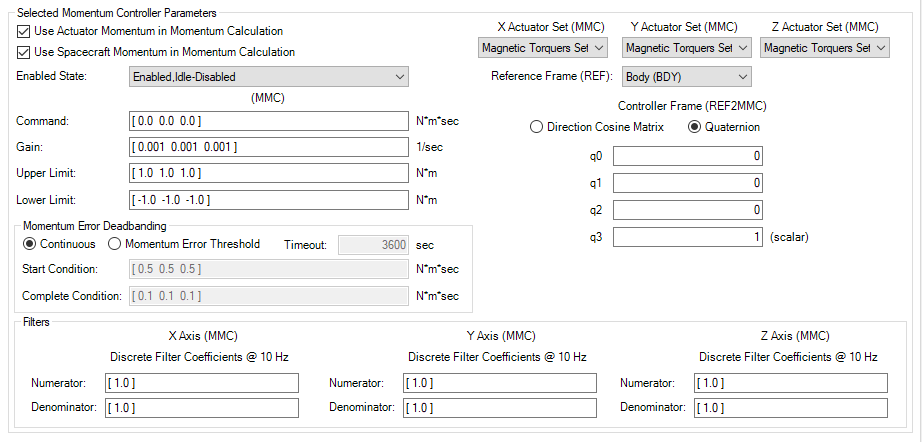
Task: Click the Y Axis Denominator field
Action: pyautogui.click(x=499, y=408)
